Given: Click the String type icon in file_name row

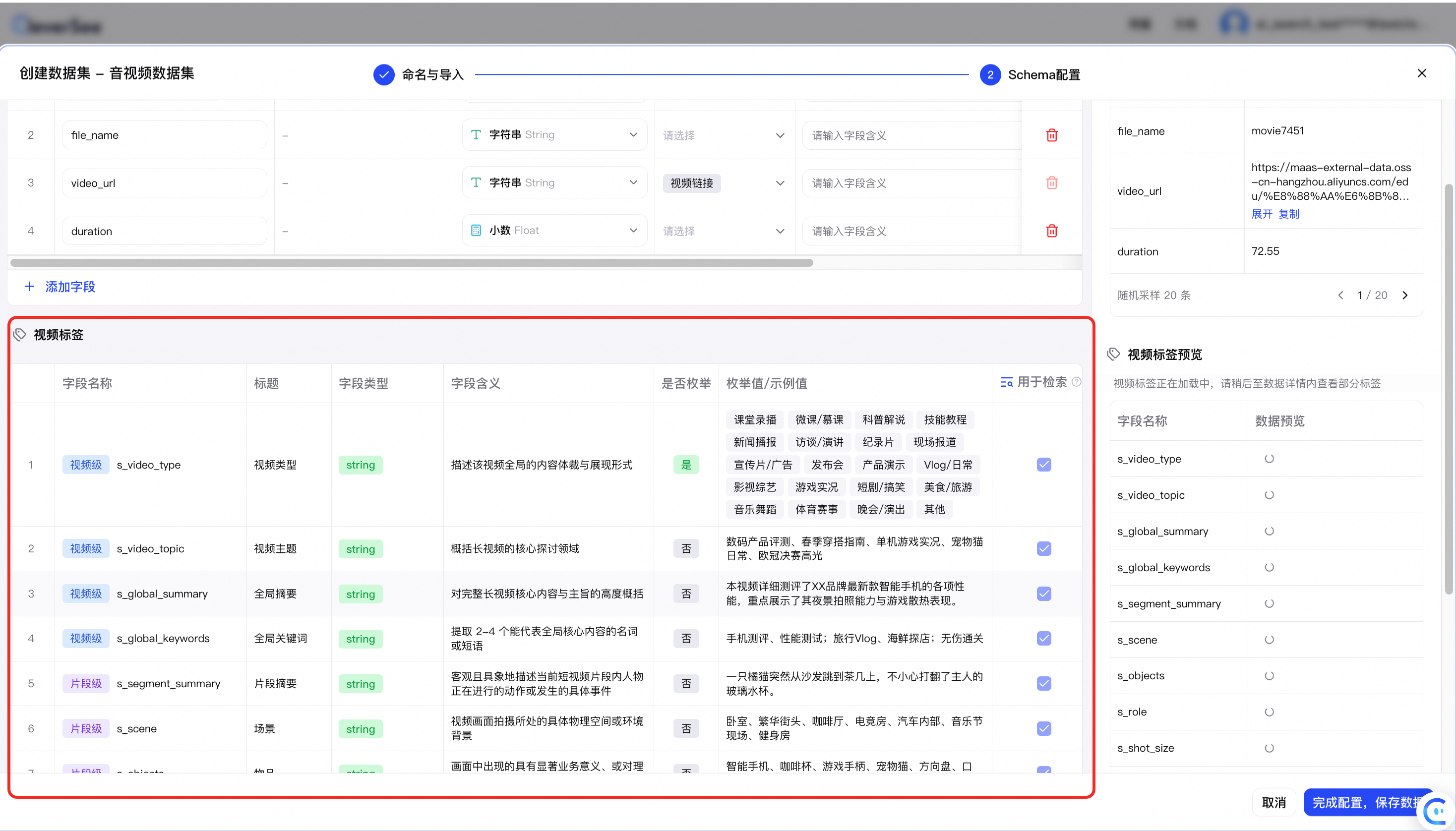Looking at the screenshot, I should [x=476, y=135].
